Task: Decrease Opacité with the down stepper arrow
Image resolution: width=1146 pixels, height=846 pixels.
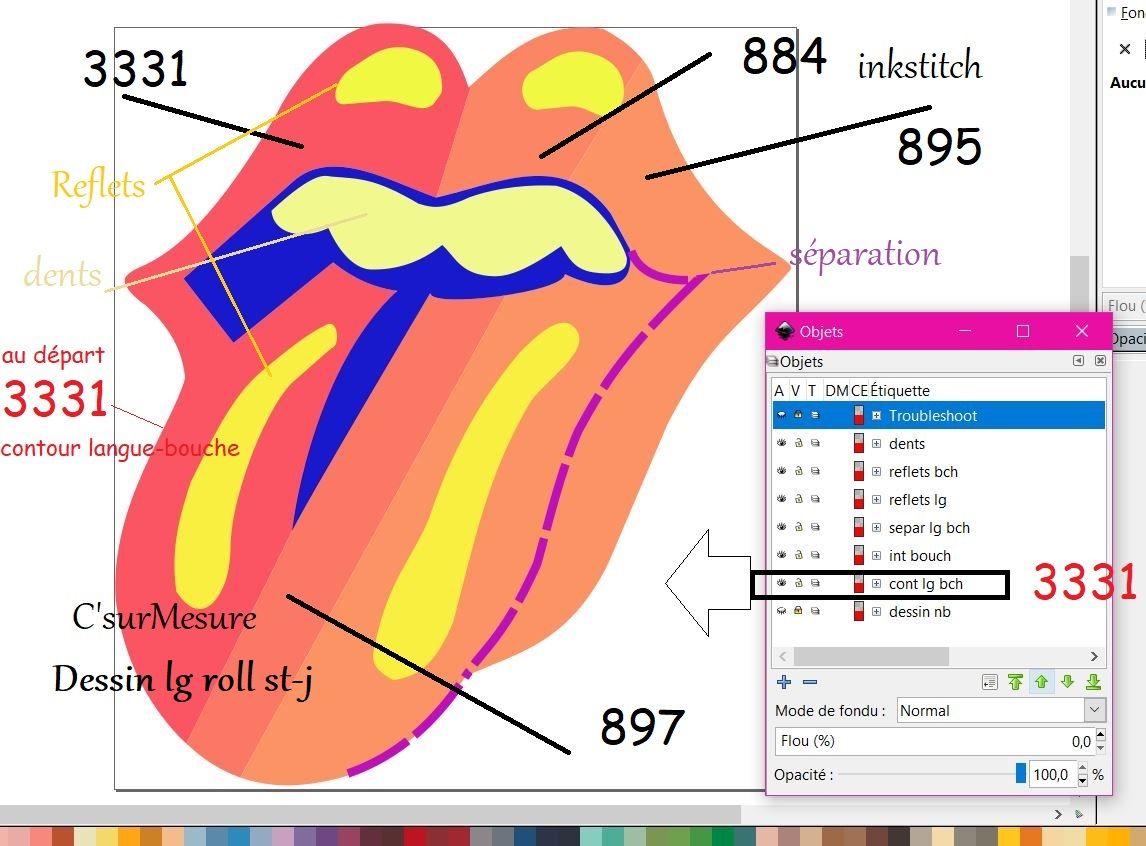Action: click(x=1082, y=781)
